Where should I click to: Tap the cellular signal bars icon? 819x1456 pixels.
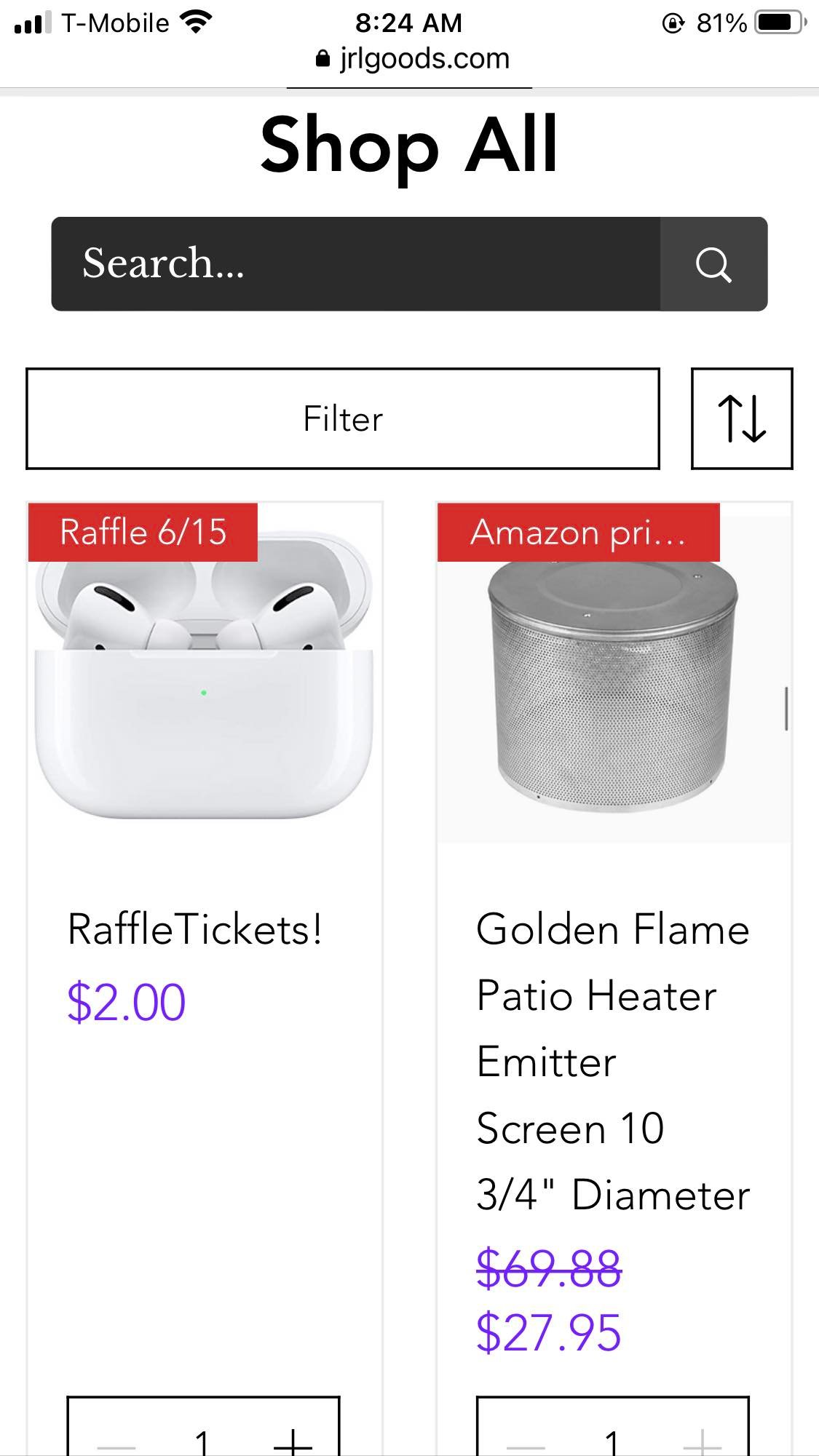pyautogui.click(x=33, y=23)
